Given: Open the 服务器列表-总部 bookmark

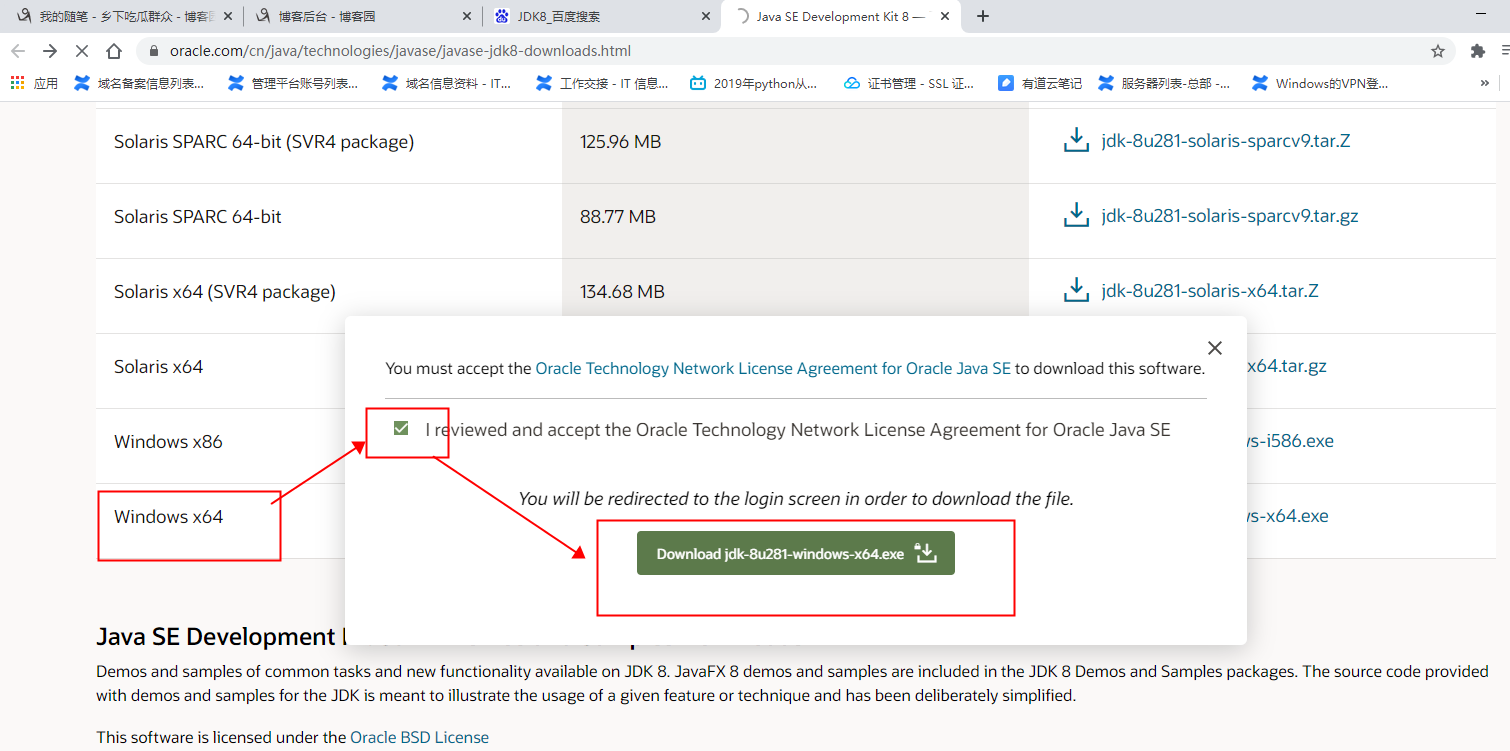Looking at the screenshot, I should click(1164, 84).
